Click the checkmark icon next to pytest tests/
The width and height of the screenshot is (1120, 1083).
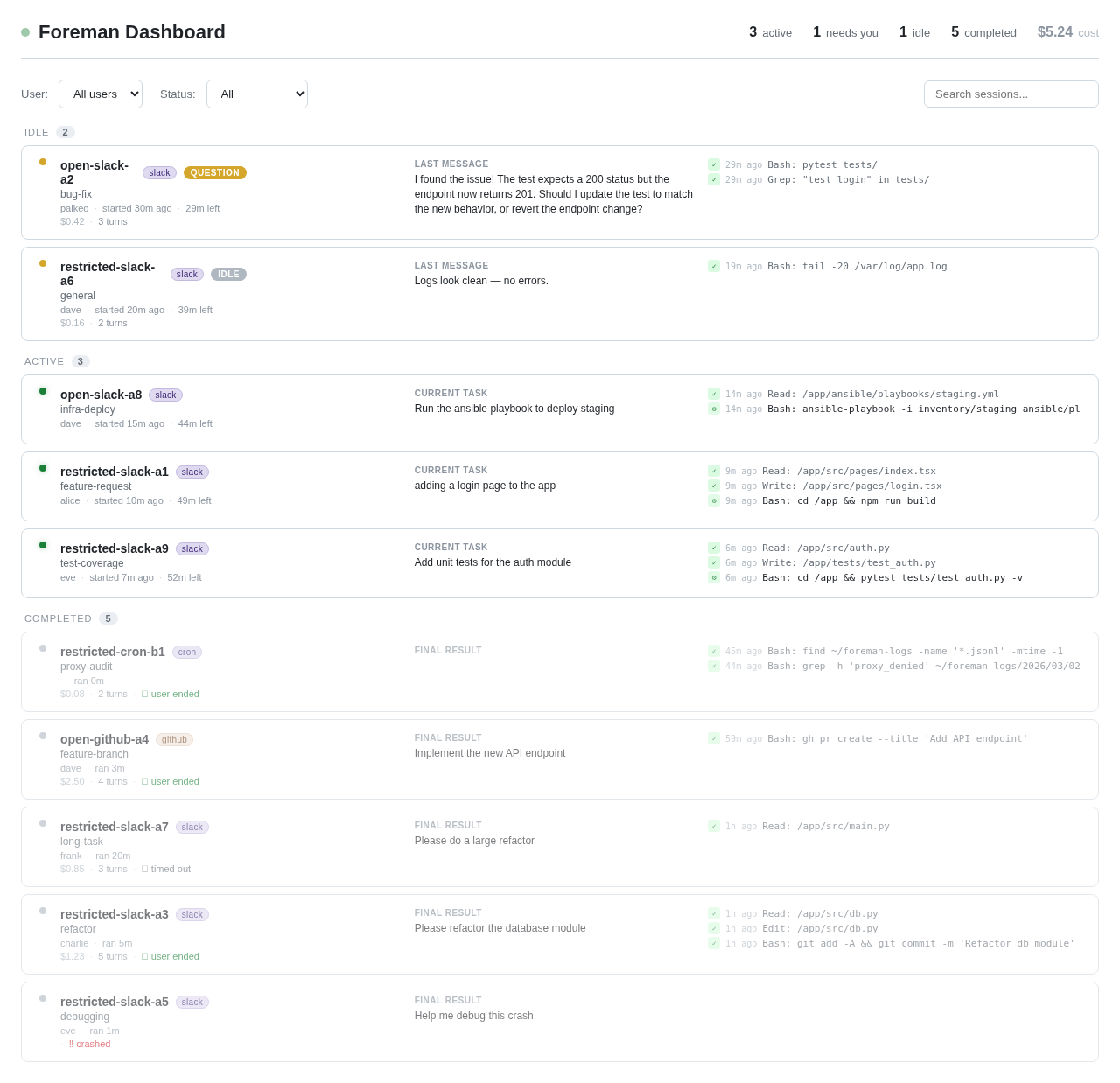pyautogui.click(x=714, y=165)
